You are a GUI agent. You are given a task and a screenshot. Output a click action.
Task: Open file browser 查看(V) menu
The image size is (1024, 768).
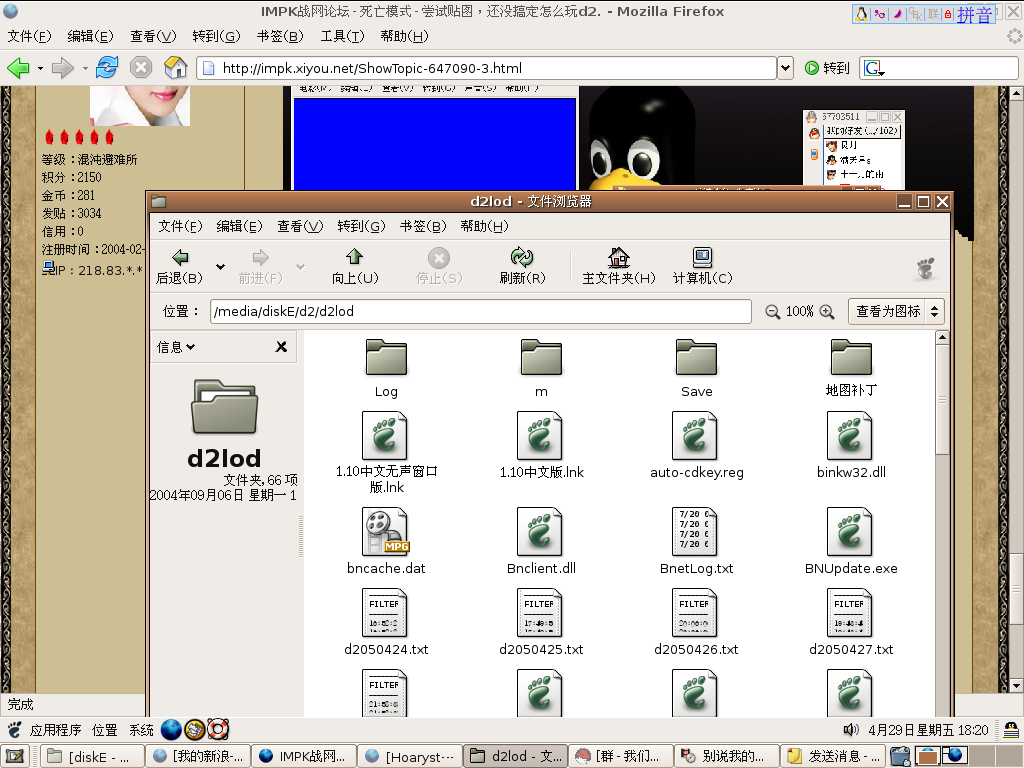click(x=300, y=226)
